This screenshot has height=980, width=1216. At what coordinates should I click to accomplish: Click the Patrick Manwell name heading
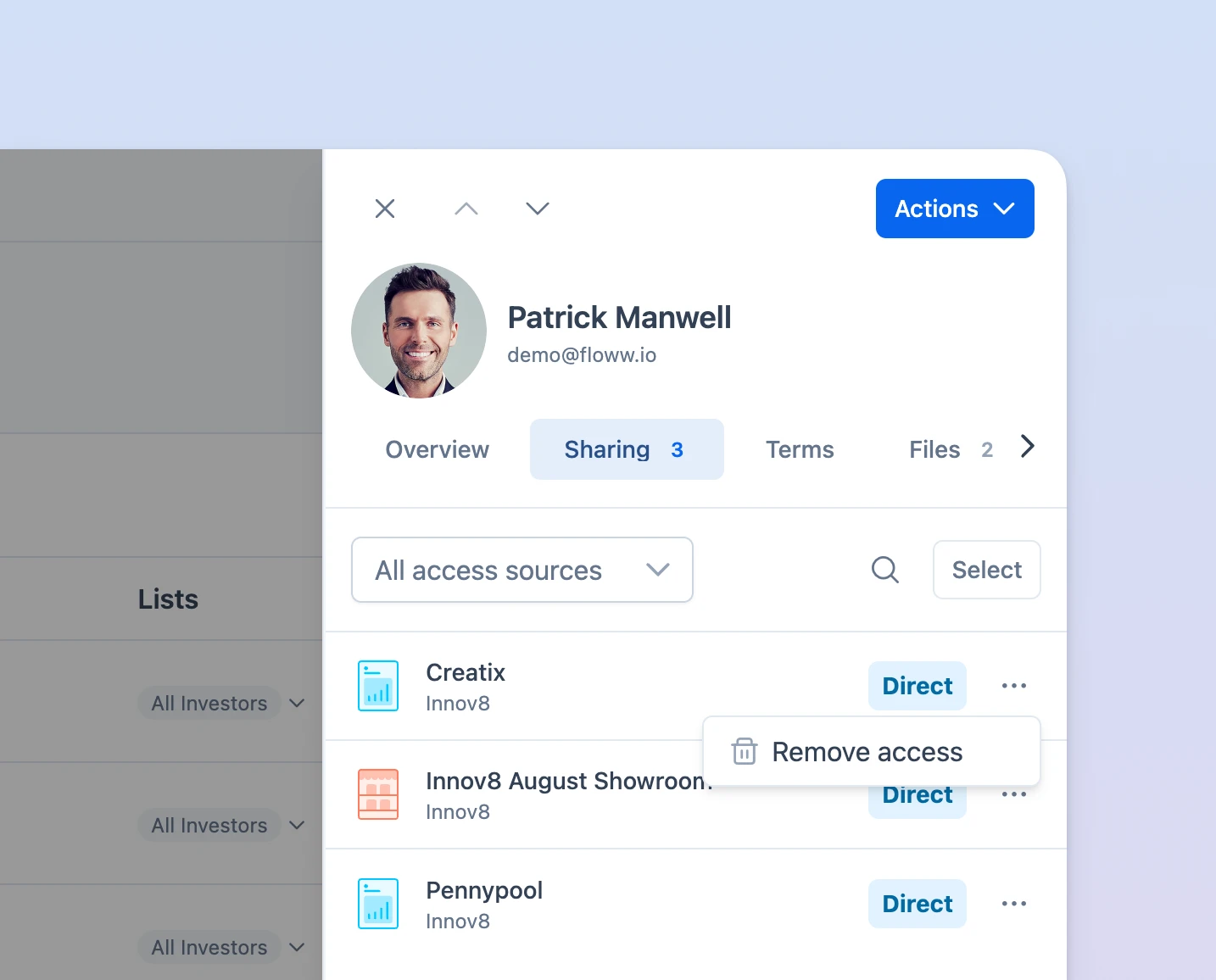(619, 318)
